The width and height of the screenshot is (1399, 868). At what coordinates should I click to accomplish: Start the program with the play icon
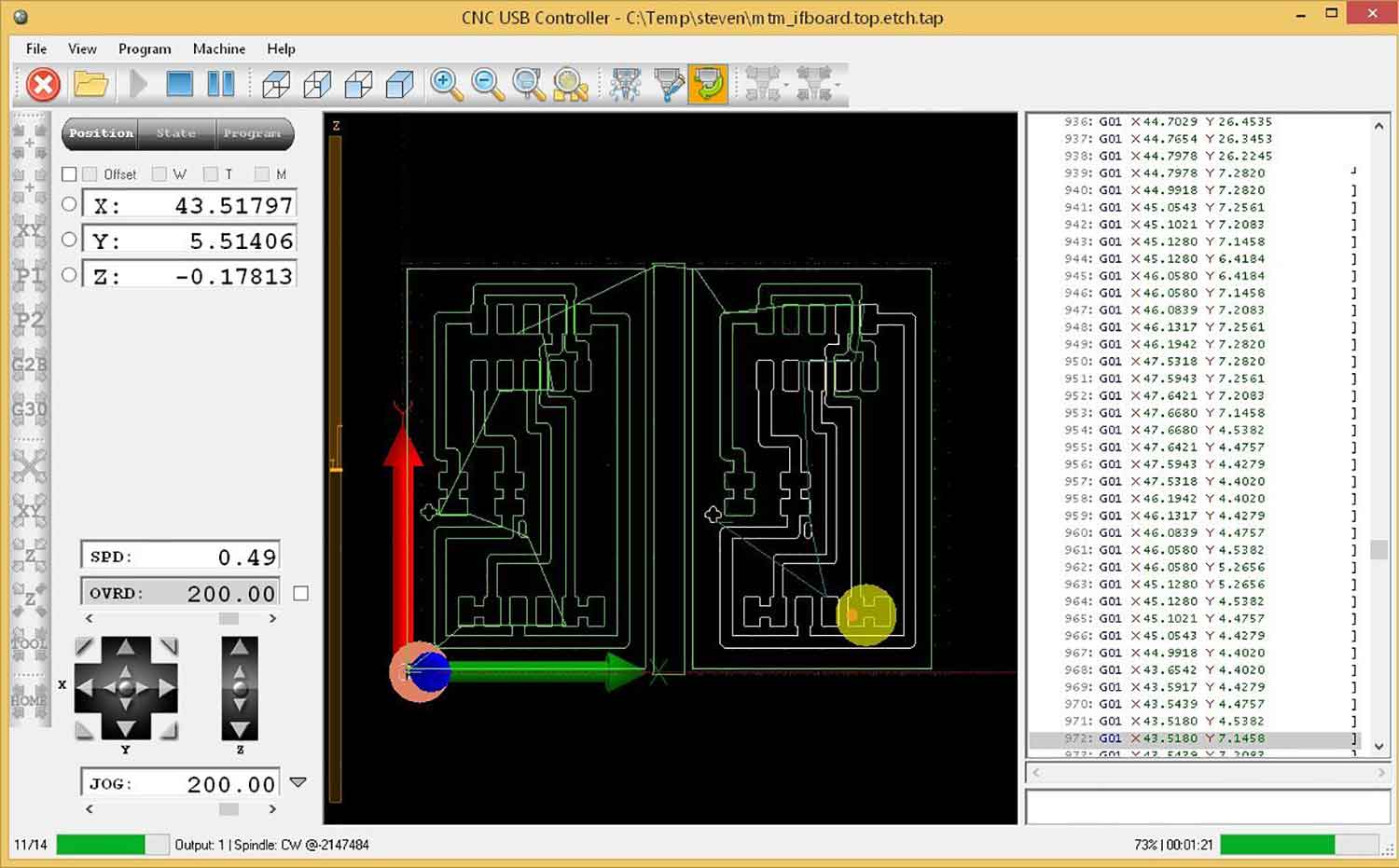click(x=139, y=85)
